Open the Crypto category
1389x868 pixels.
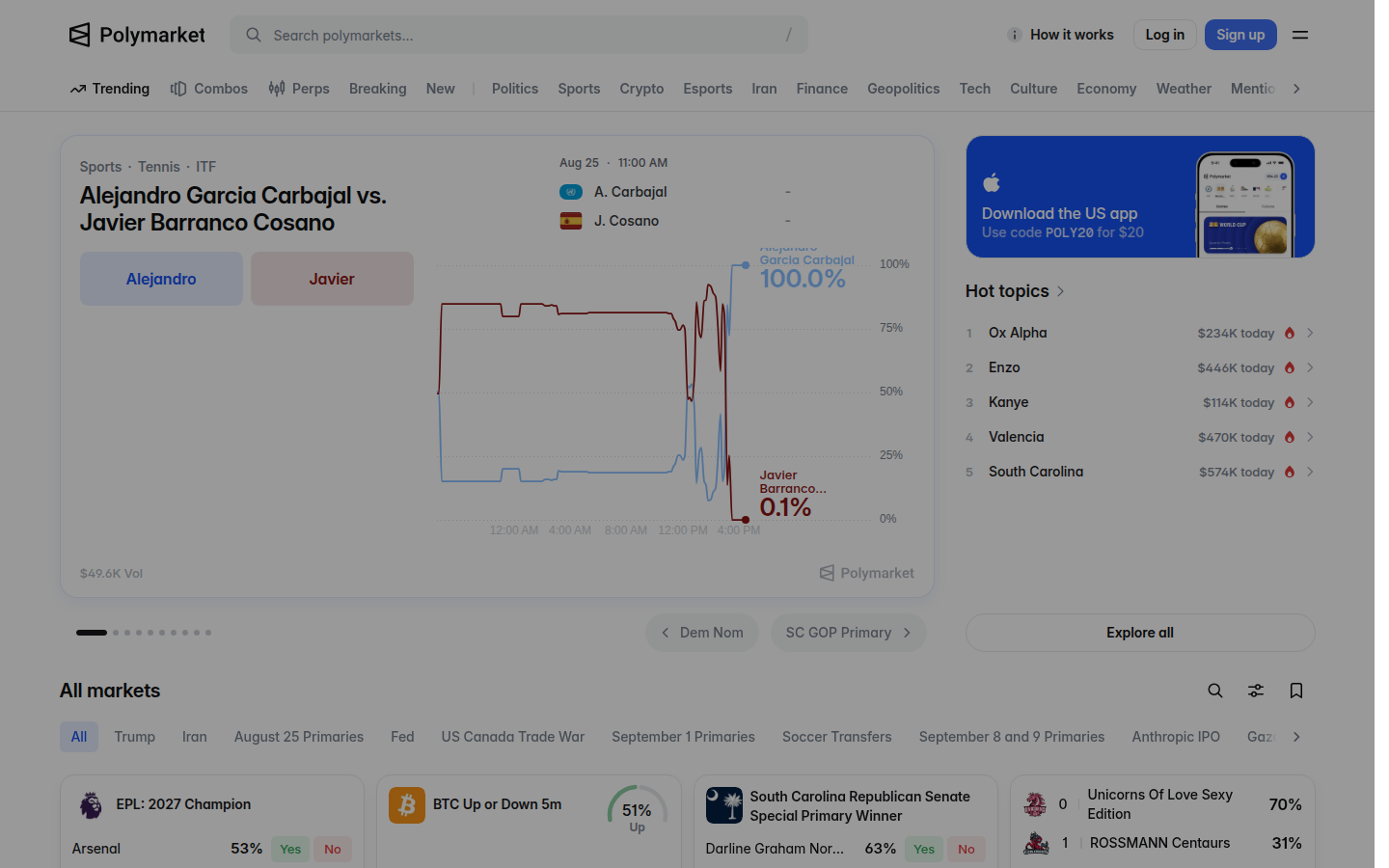pos(641,89)
